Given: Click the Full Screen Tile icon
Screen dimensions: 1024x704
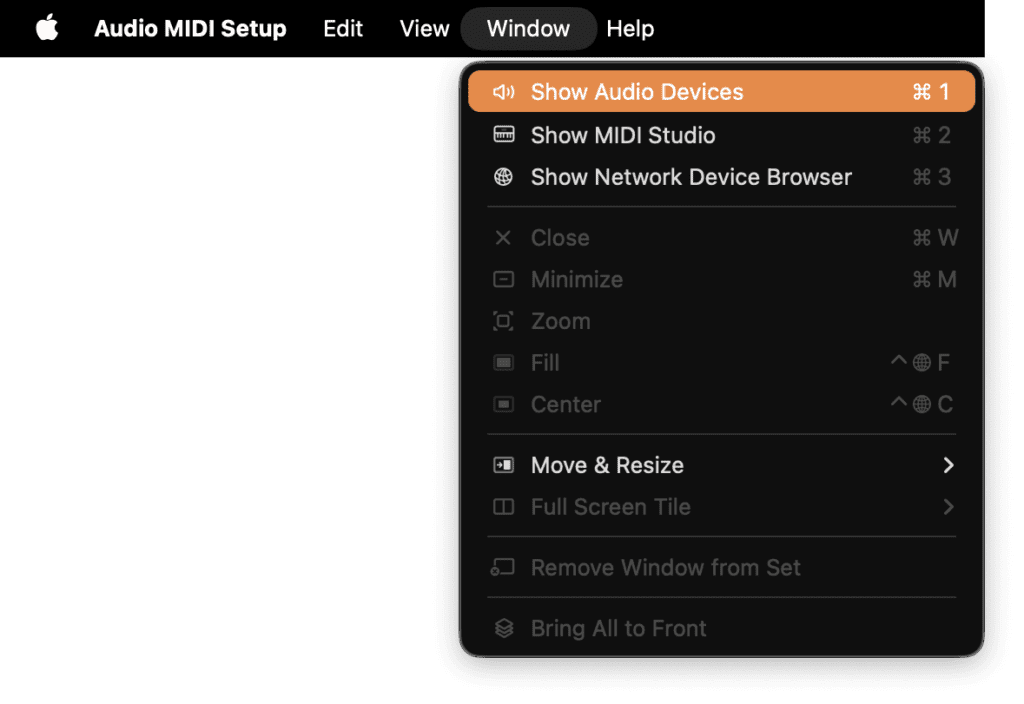Looking at the screenshot, I should tap(504, 507).
